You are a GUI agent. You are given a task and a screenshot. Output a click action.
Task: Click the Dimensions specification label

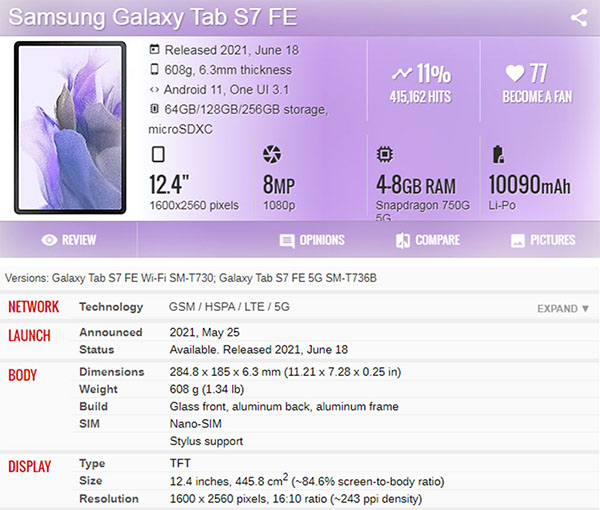pos(112,372)
